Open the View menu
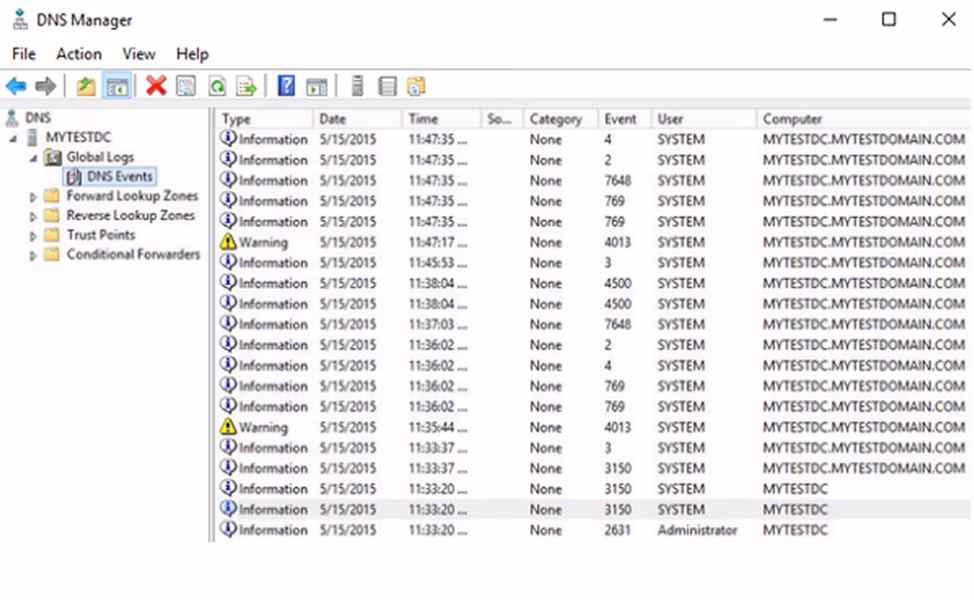Screen dimensions: 974x600 [138, 54]
